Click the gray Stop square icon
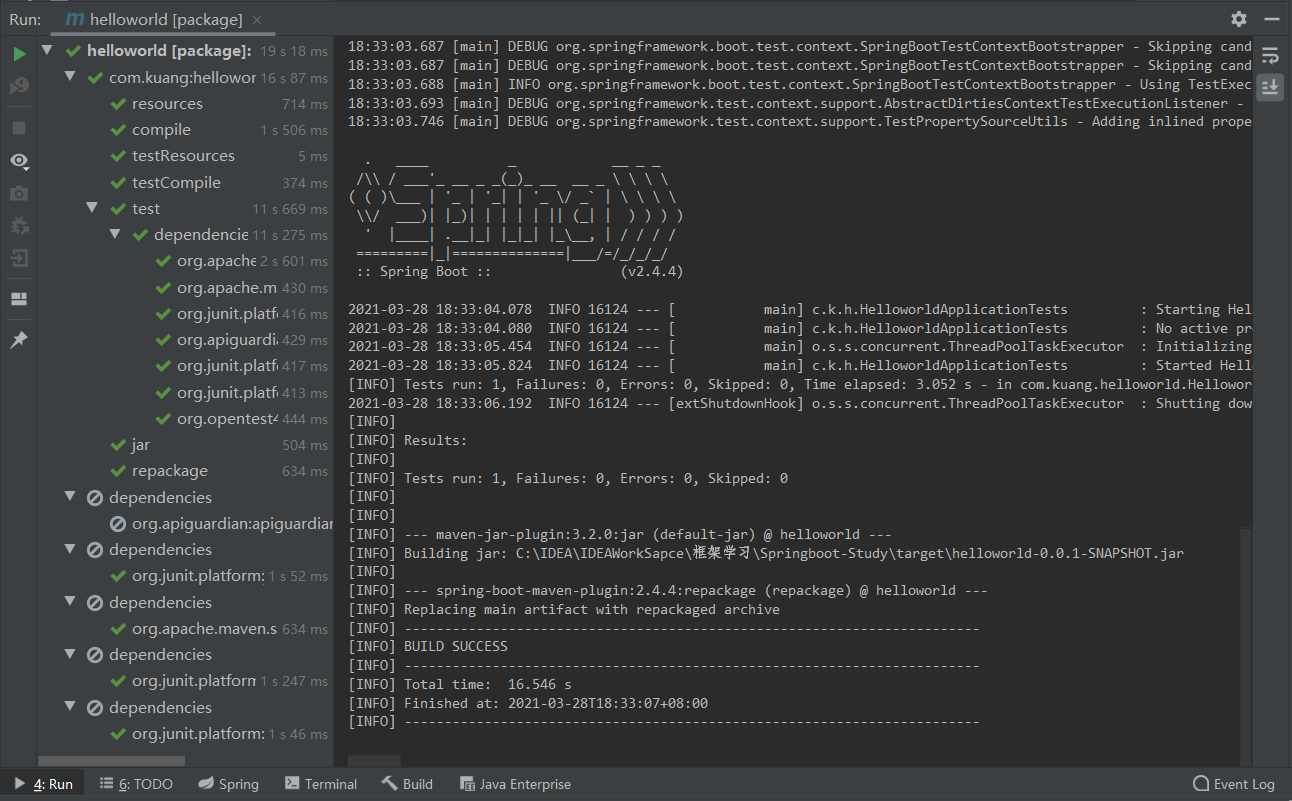The image size is (1292, 801). tap(19, 128)
